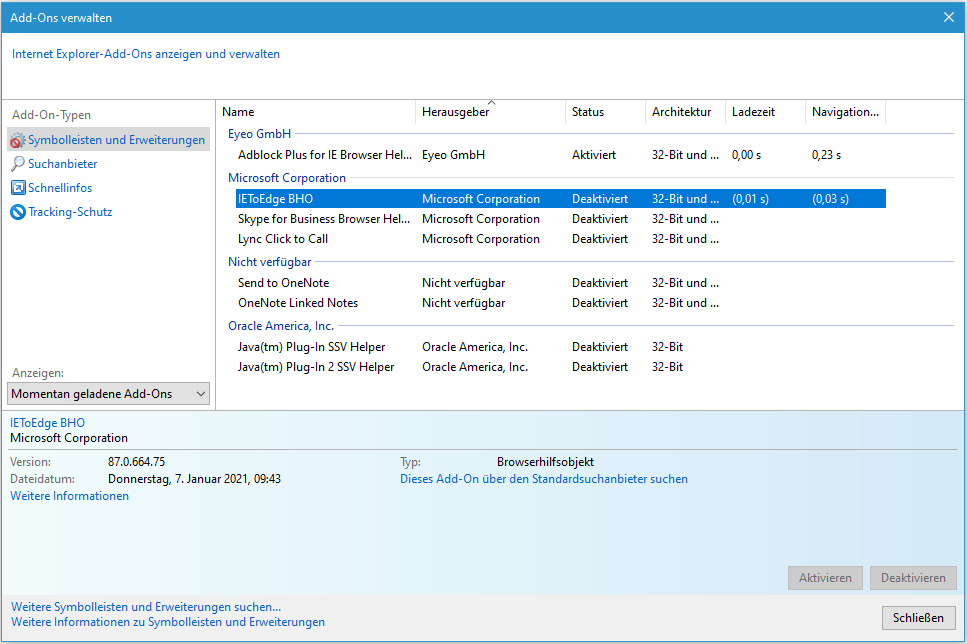Close the Add-Ons verwalten dialog
This screenshot has width=967, height=644.
[x=948, y=17]
